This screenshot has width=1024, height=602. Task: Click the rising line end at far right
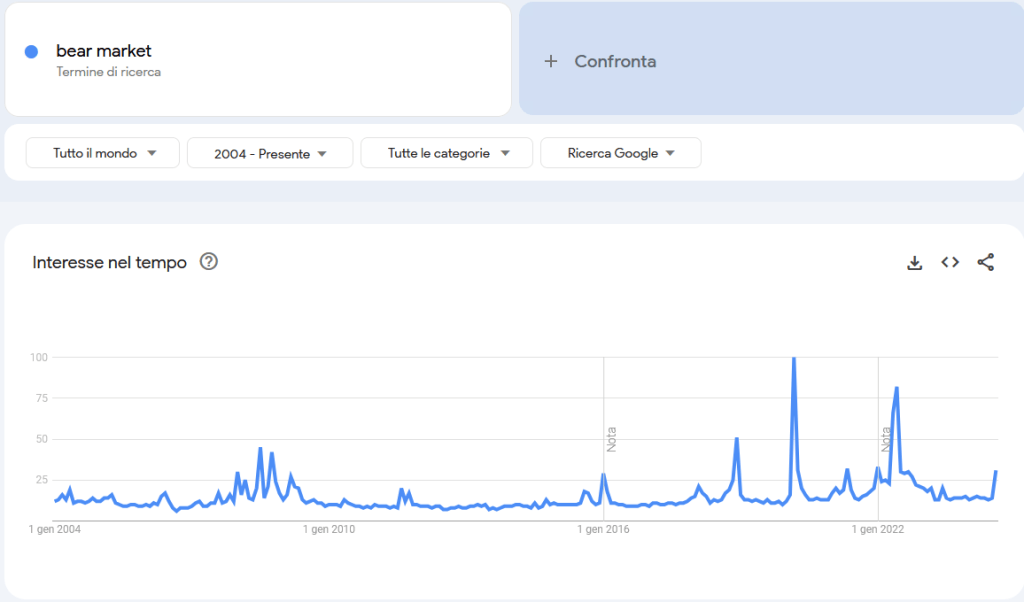click(996, 471)
